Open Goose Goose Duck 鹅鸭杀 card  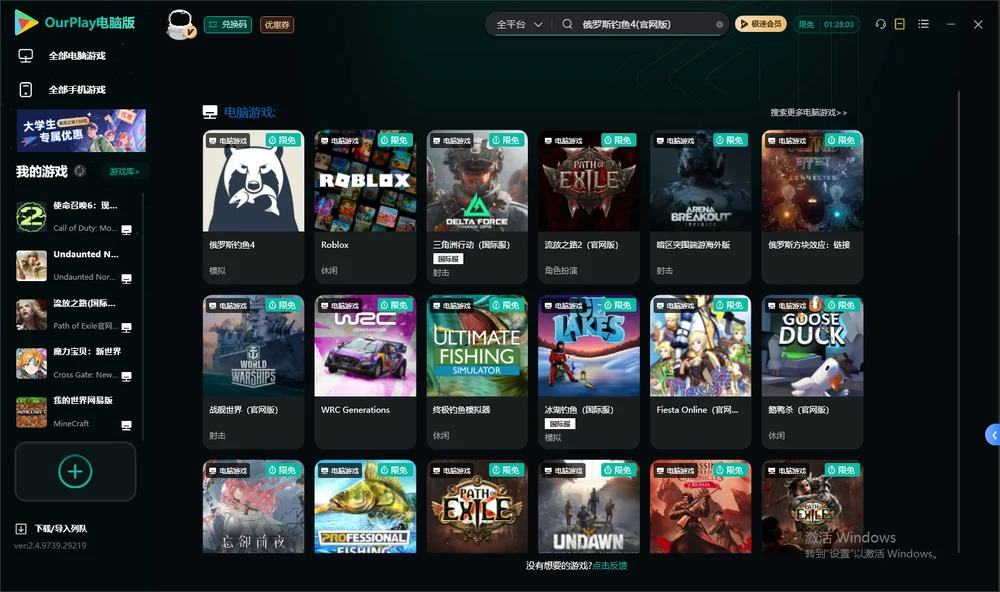point(812,372)
